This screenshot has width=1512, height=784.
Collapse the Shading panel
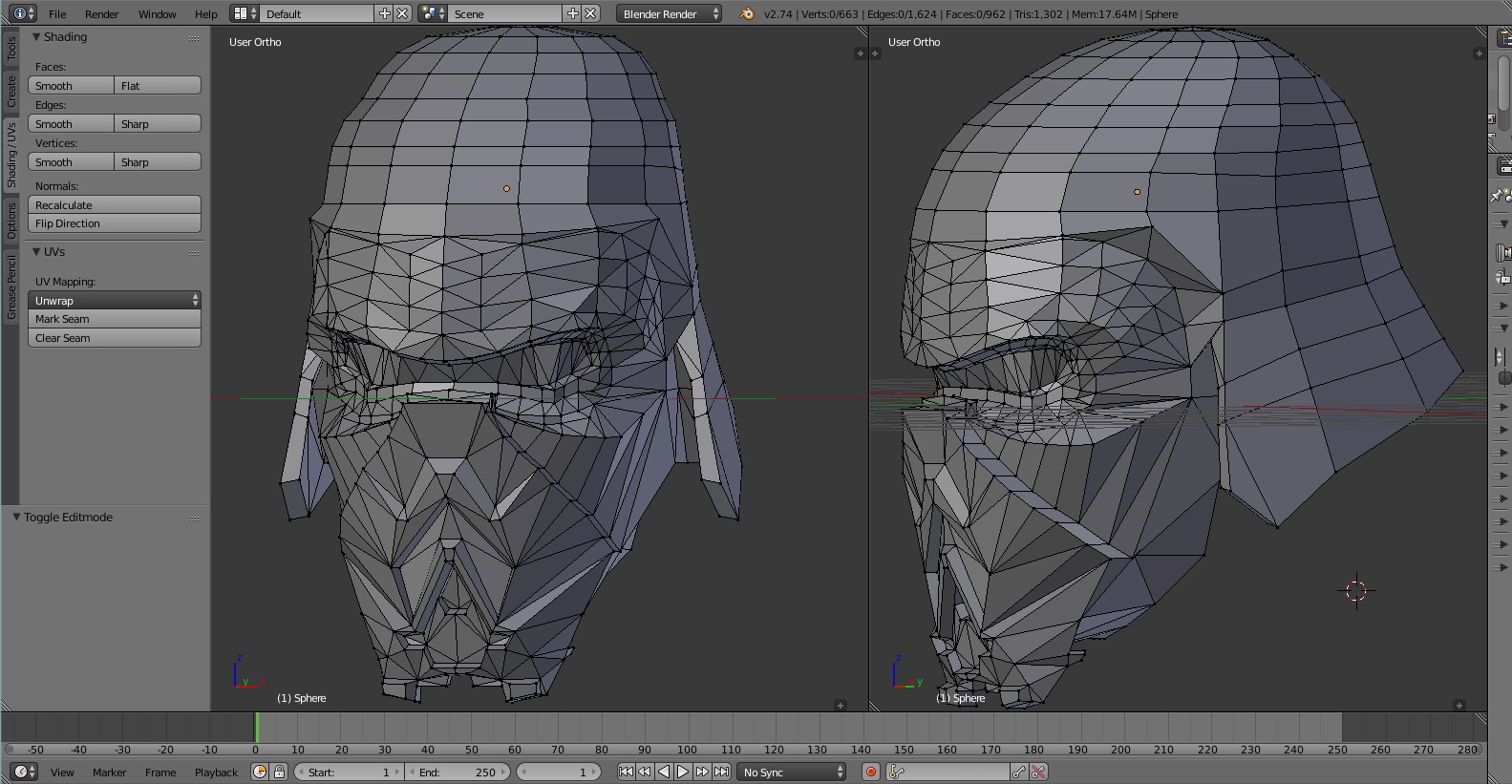tap(36, 36)
